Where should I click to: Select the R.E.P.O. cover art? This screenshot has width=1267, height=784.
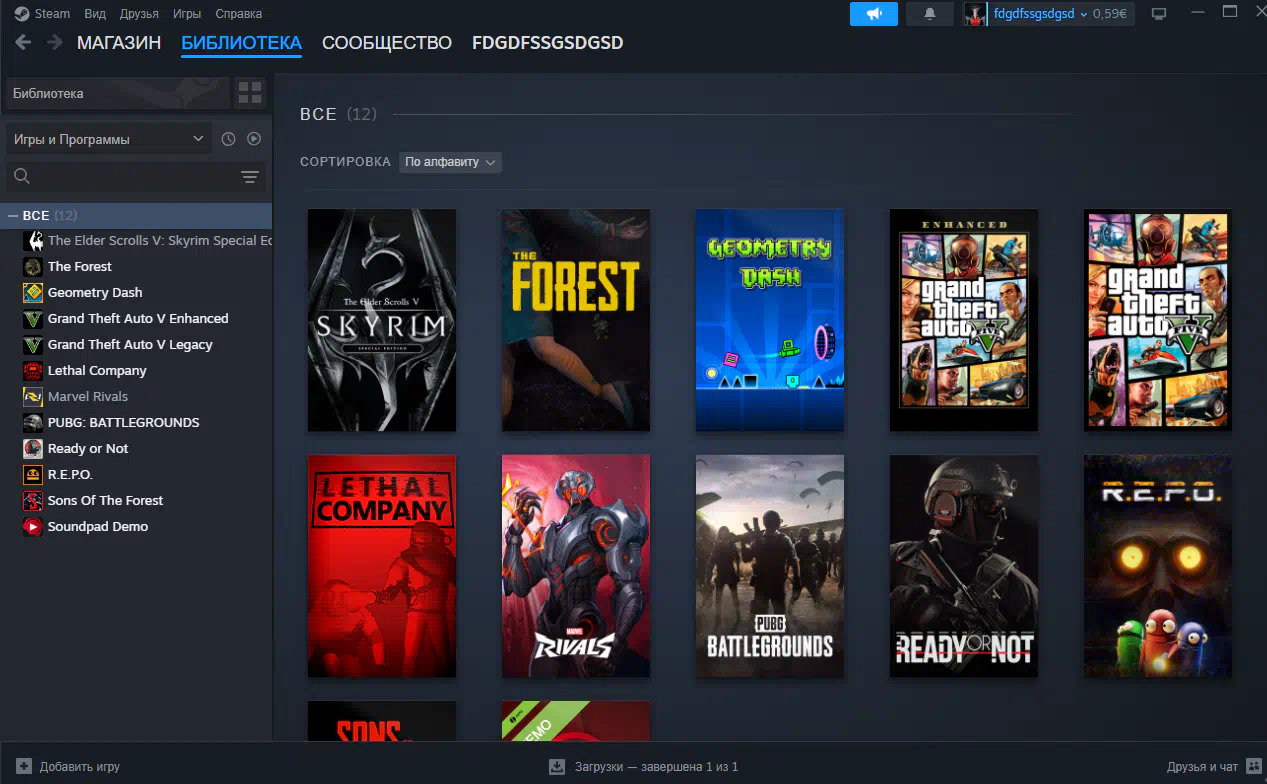point(1158,566)
